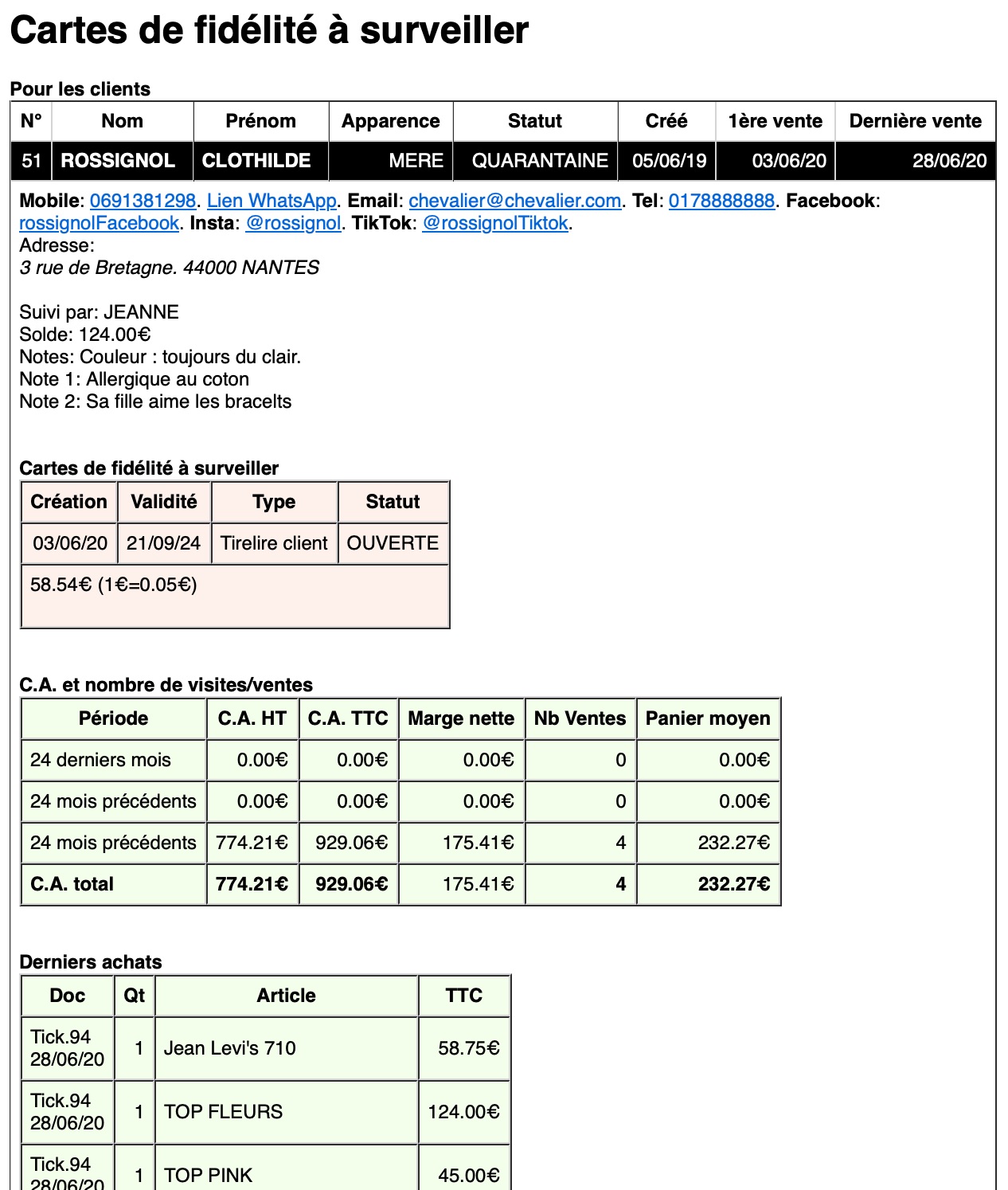Click the Panier moyen column header
The image size is (1008, 1190).
(x=707, y=718)
